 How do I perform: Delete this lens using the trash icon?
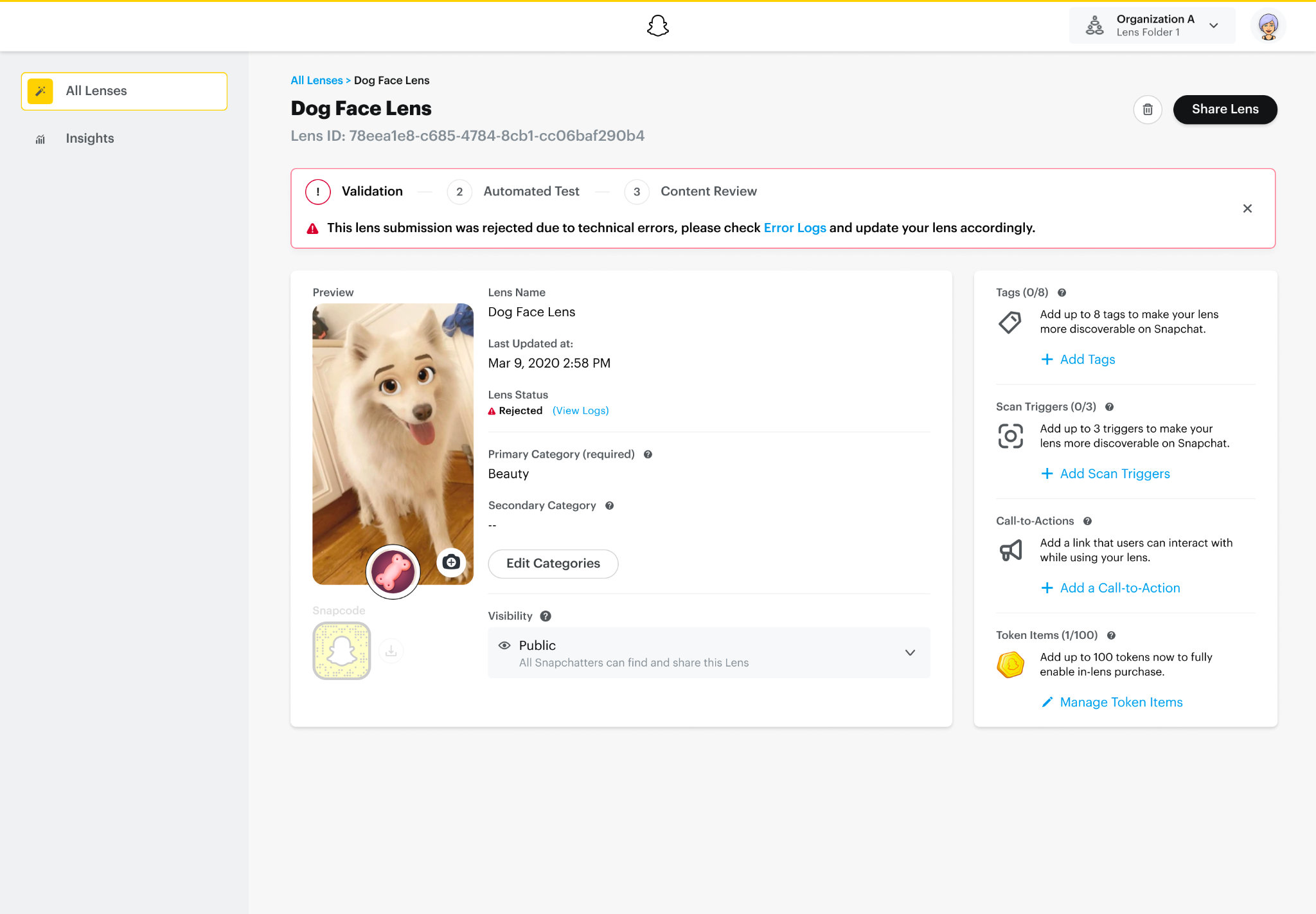click(x=1148, y=109)
